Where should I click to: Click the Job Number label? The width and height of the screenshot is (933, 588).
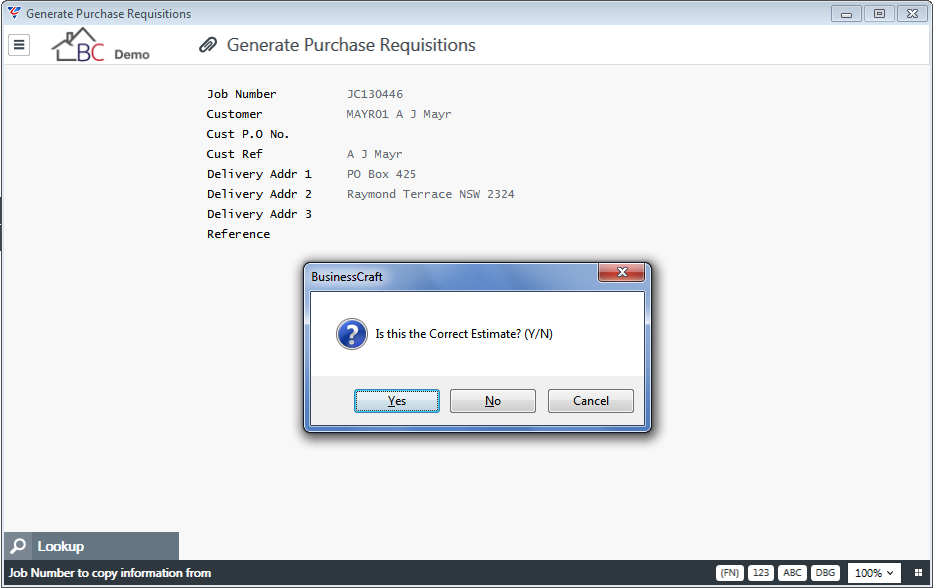(x=242, y=94)
